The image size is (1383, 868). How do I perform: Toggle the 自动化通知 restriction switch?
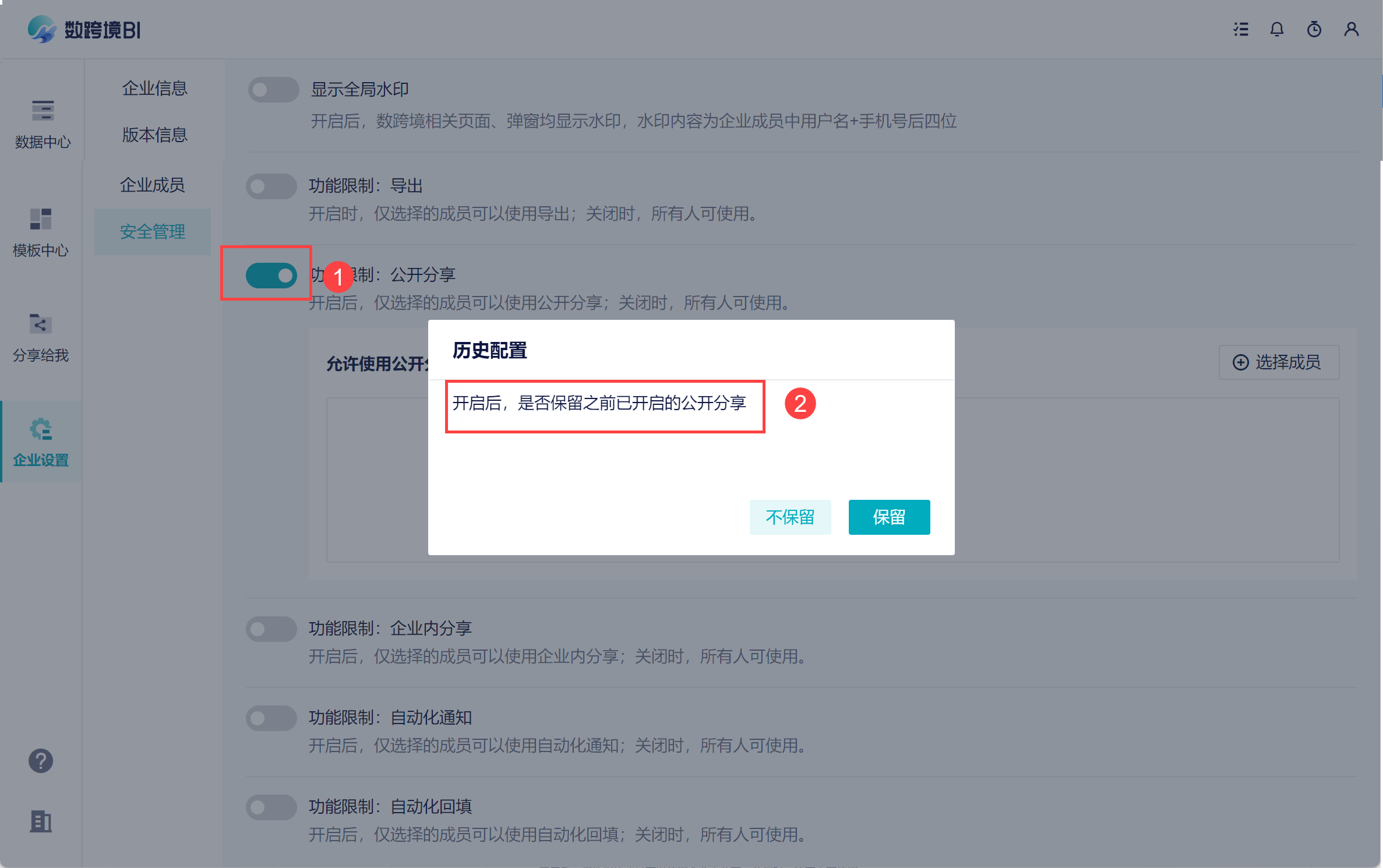(271, 718)
